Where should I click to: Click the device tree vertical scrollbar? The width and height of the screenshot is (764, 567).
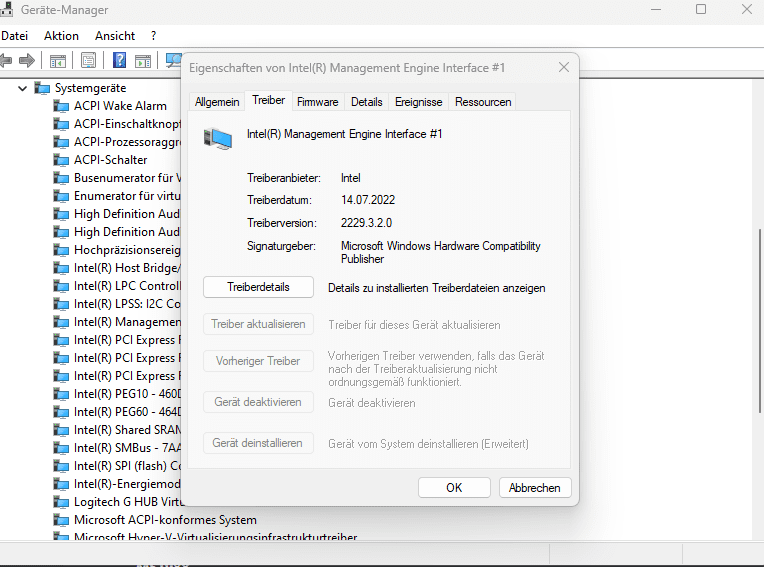click(x=760, y=321)
